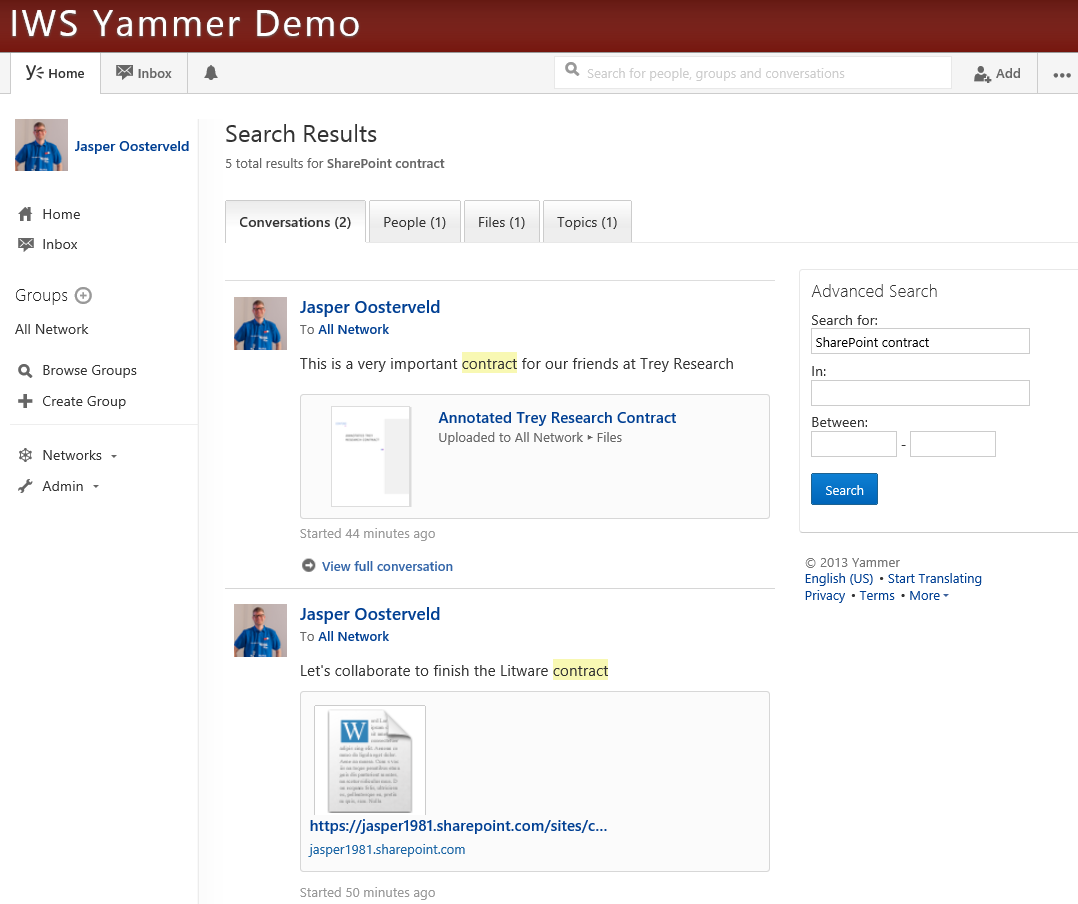Click the search magnifier icon in top bar
Image resolution: width=1078 pixels, height=904 pixels.
point(572,69)
